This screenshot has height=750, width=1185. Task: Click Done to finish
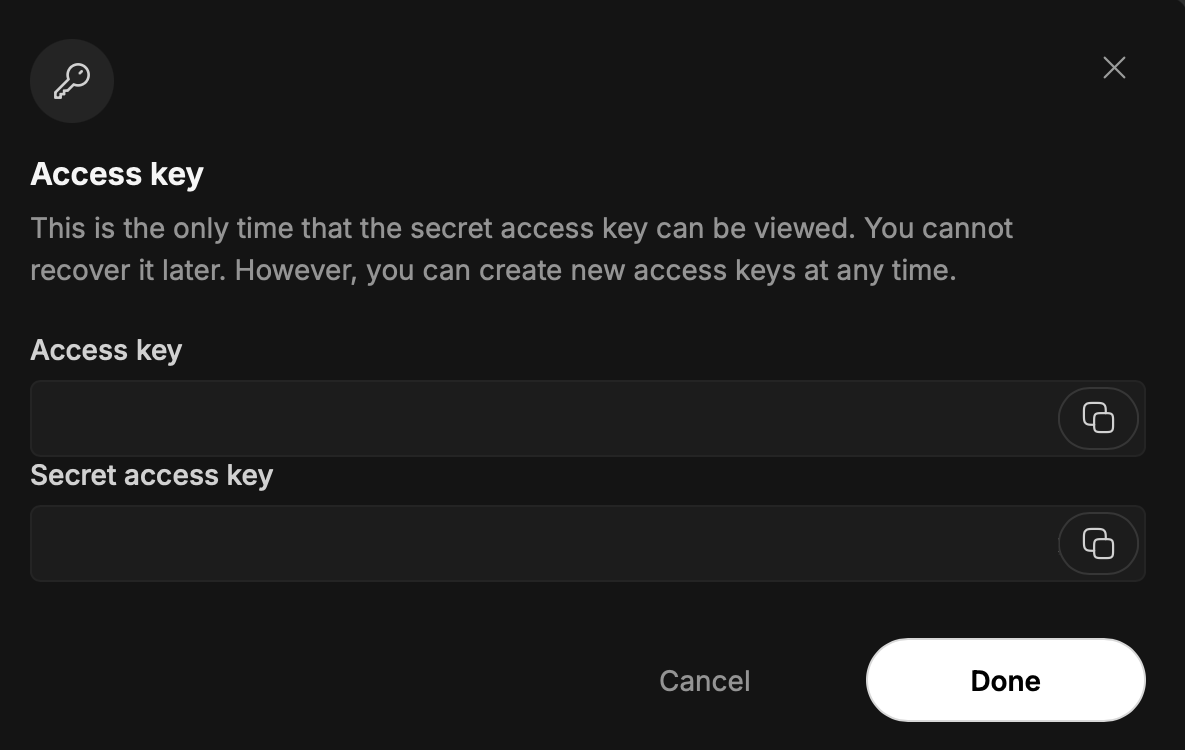click(1006, 680)
